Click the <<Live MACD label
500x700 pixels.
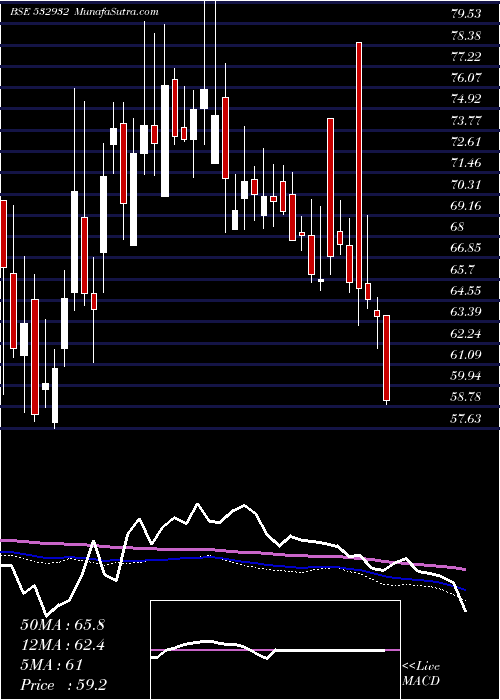[421, 674]
